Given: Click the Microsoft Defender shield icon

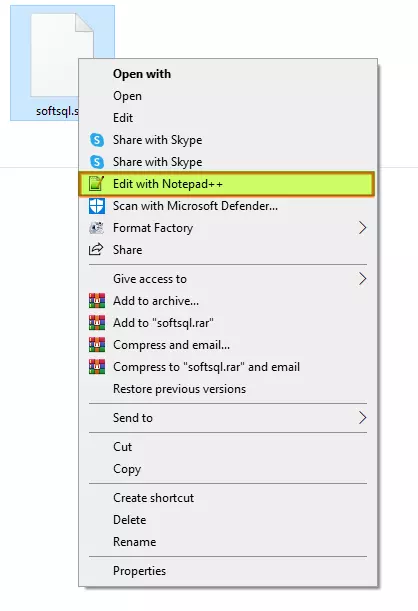Looking at the screenshot, I should pyautogui.click(x=97, y=206).
